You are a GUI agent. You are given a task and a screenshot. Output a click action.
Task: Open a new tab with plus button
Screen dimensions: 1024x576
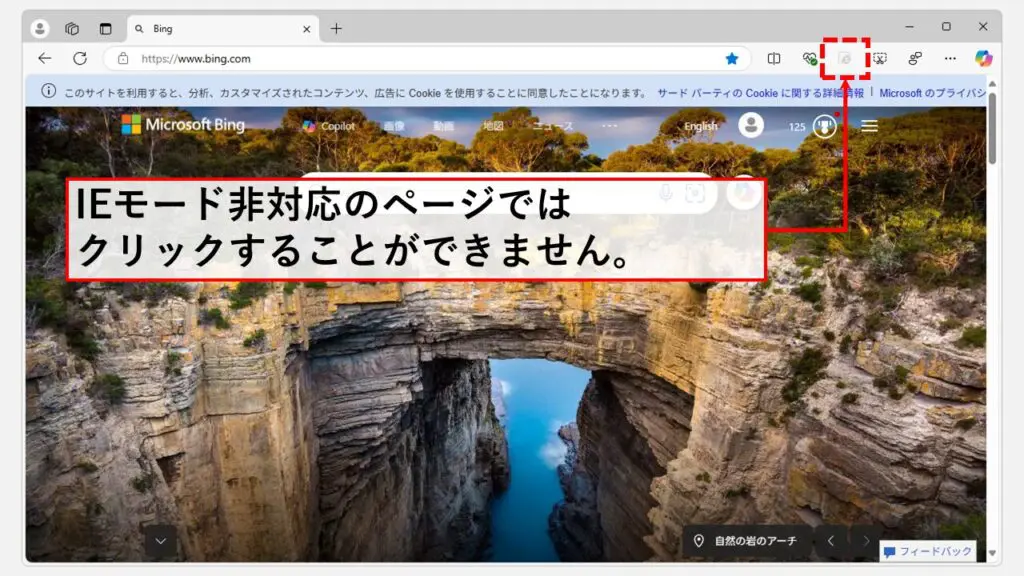pyautogui.click(x=336, y=28)
